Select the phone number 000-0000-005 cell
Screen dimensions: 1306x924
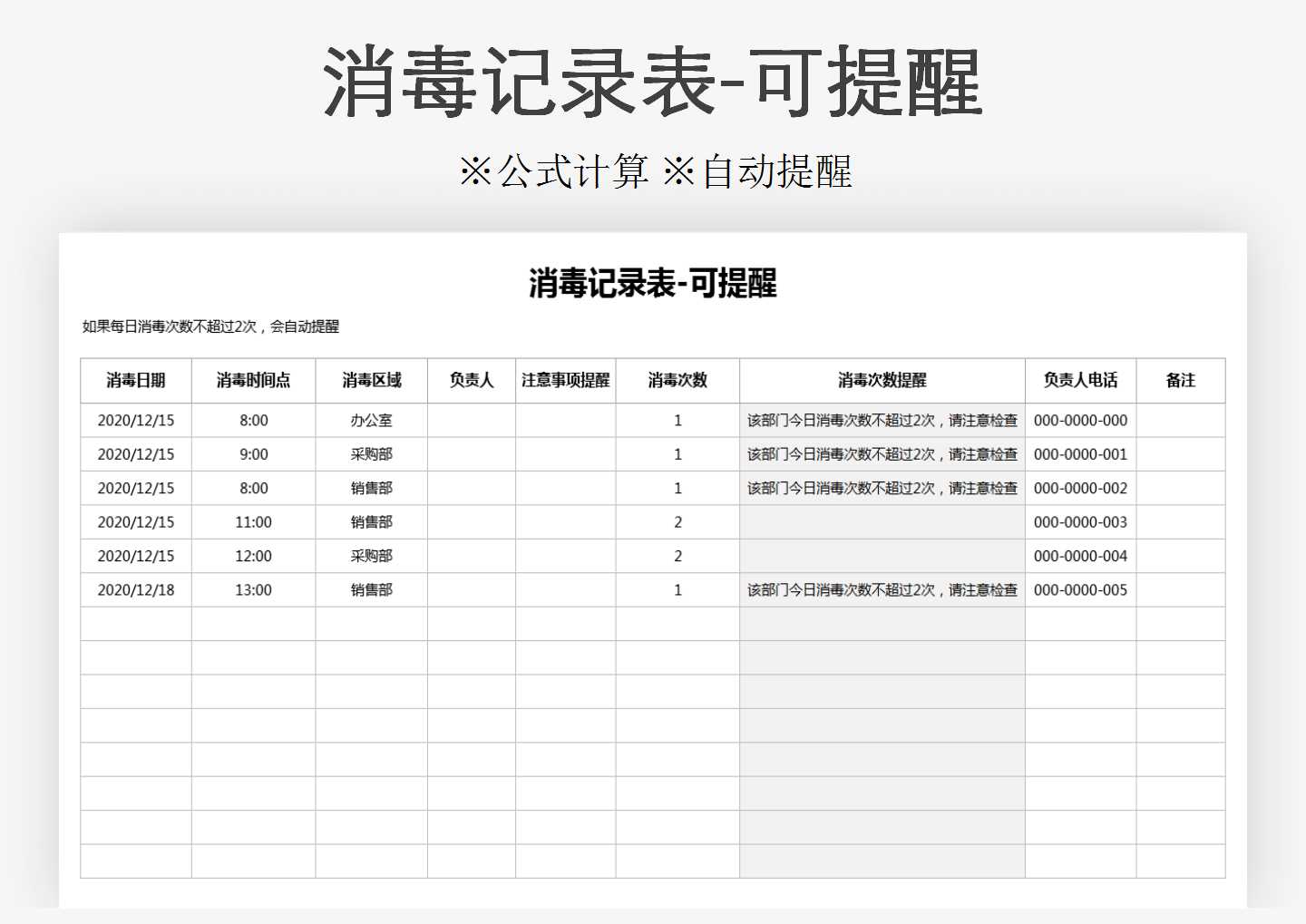pos(1080,589)
